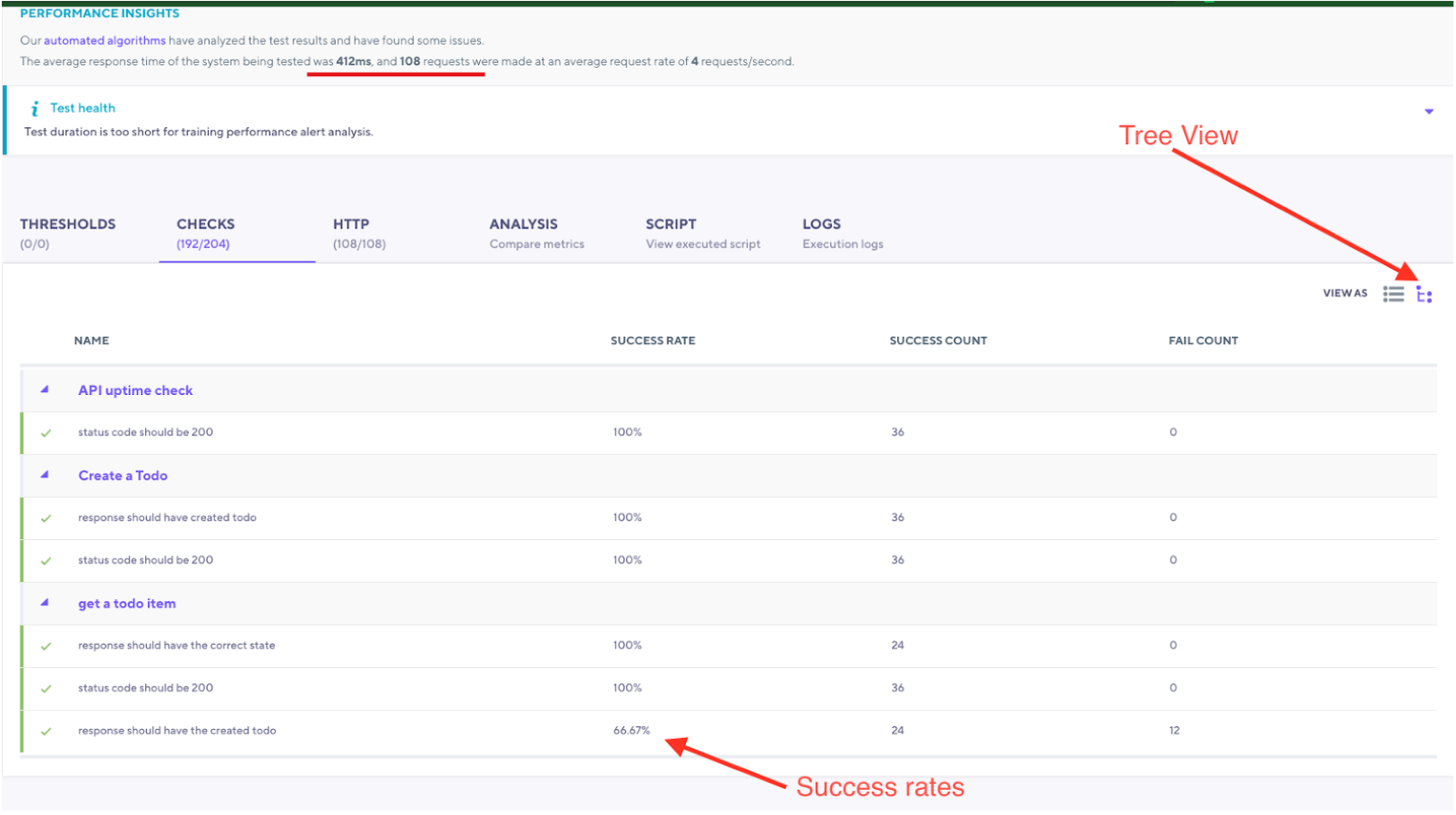Click checkmark for 'response should have created todo'
1456x815 pixels.
(x=46, y=519)
